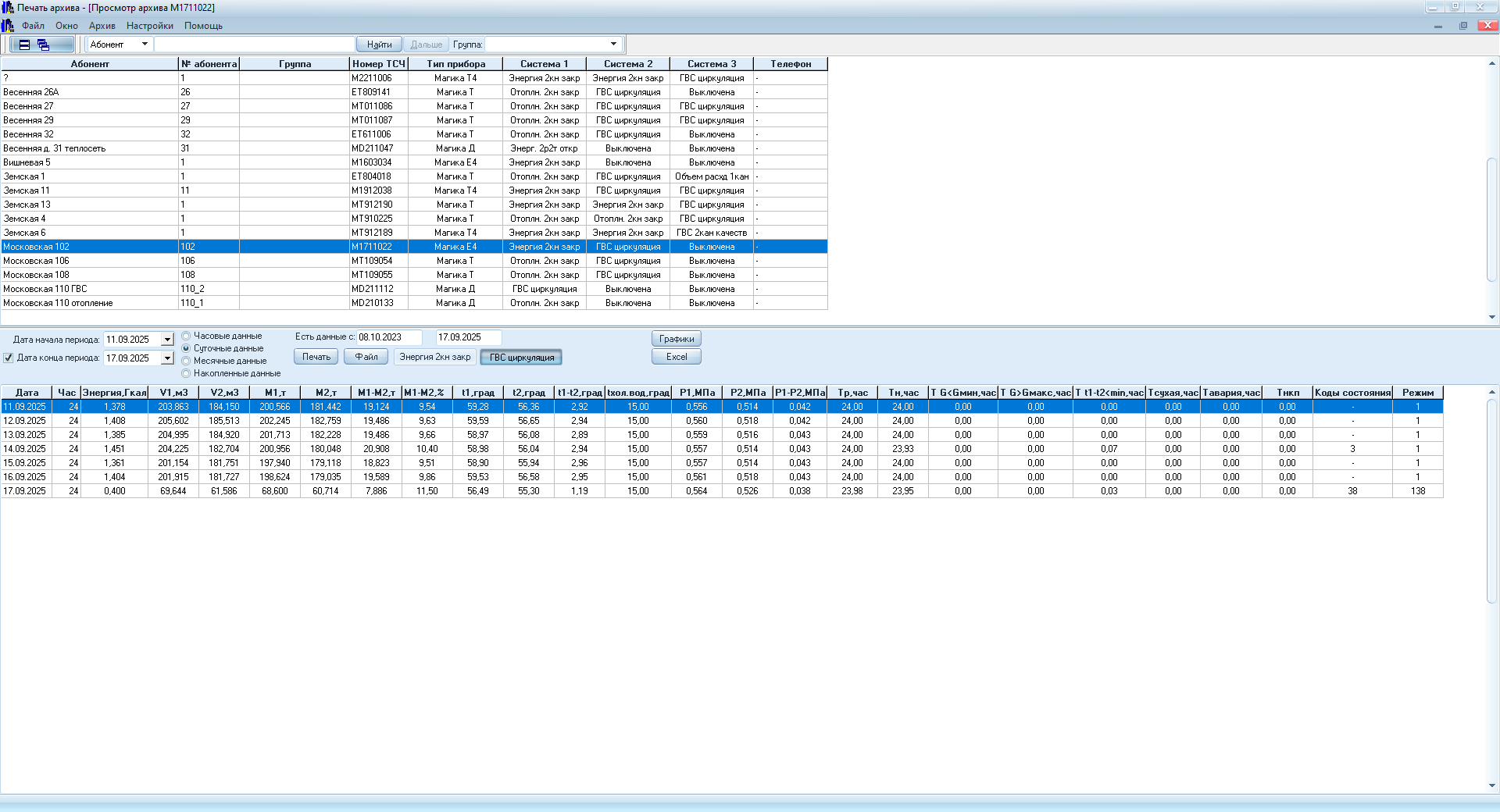Click the Графики button

[676, 339]
